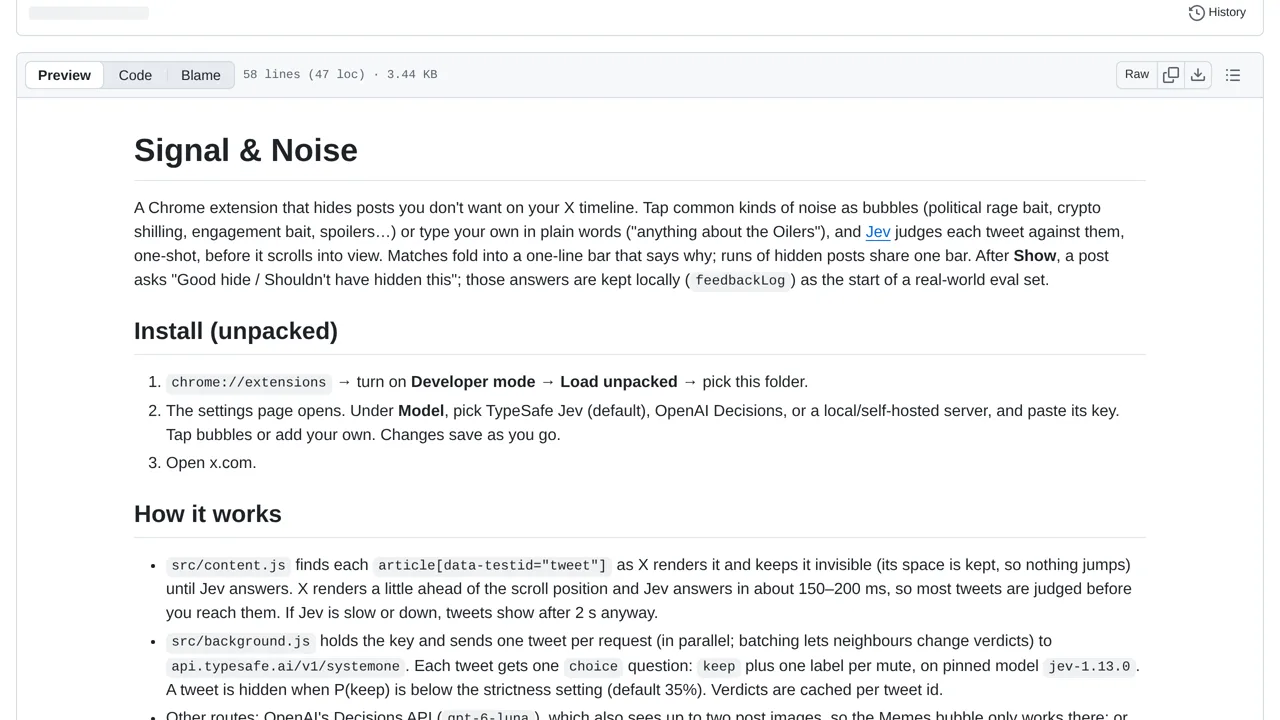Click the 'Open x.com.' list item
Screen dimensions: 1280x720
pyautogui.click(x=211, y=463)
